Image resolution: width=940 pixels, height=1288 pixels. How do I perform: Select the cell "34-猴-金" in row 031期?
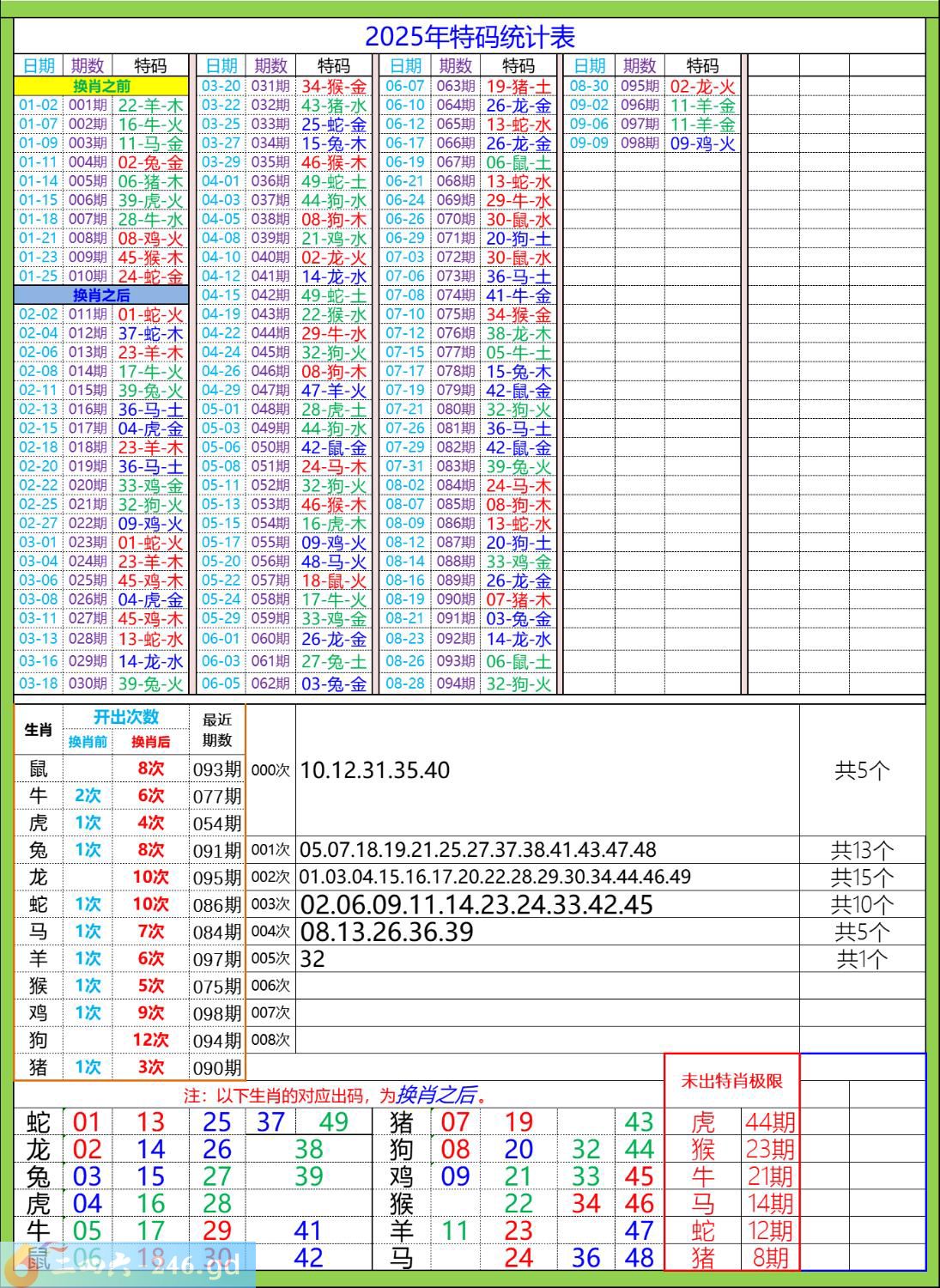click(x=334, y=86)
